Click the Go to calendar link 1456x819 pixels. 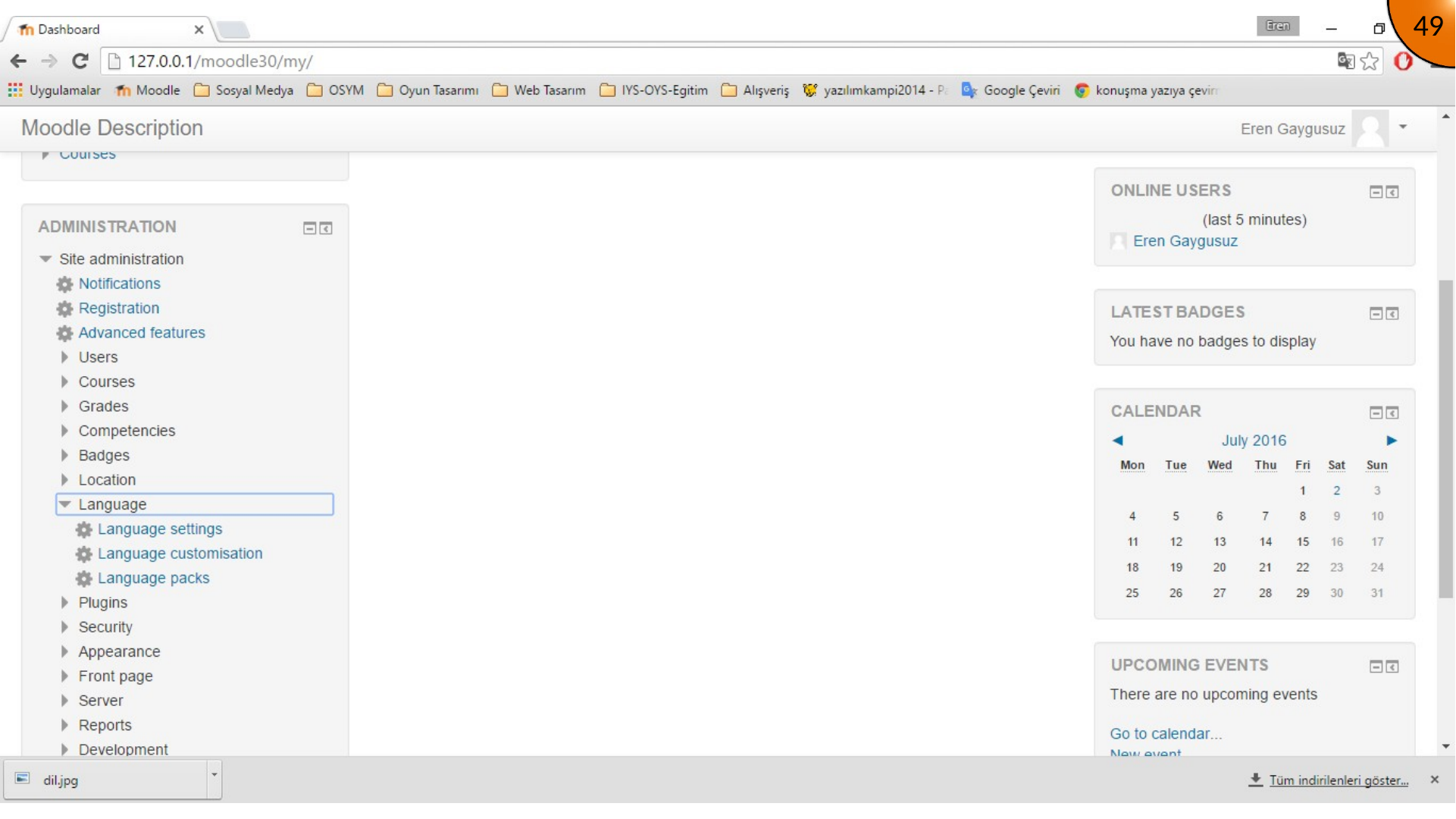[1166, 734]
